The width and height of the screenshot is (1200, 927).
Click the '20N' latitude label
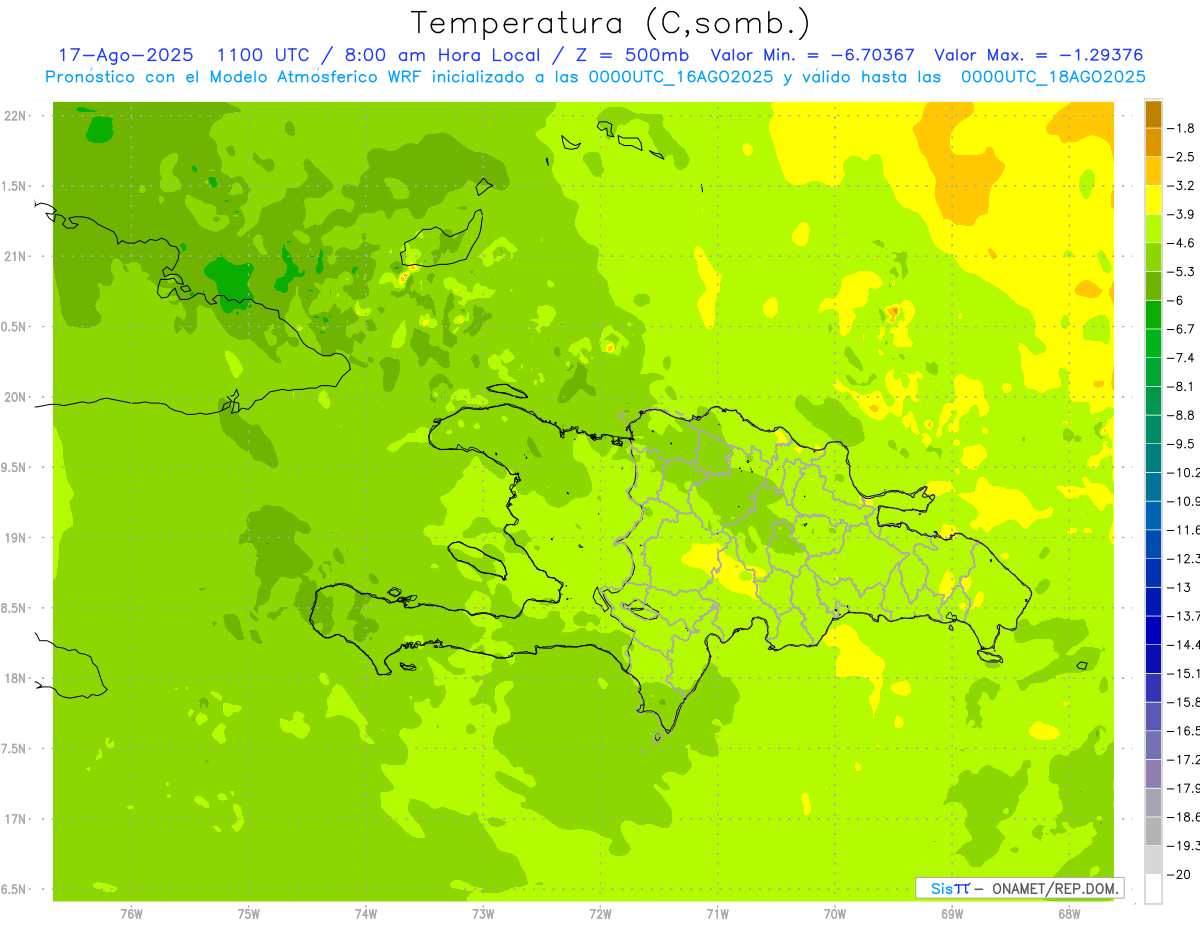pos(15,397)
